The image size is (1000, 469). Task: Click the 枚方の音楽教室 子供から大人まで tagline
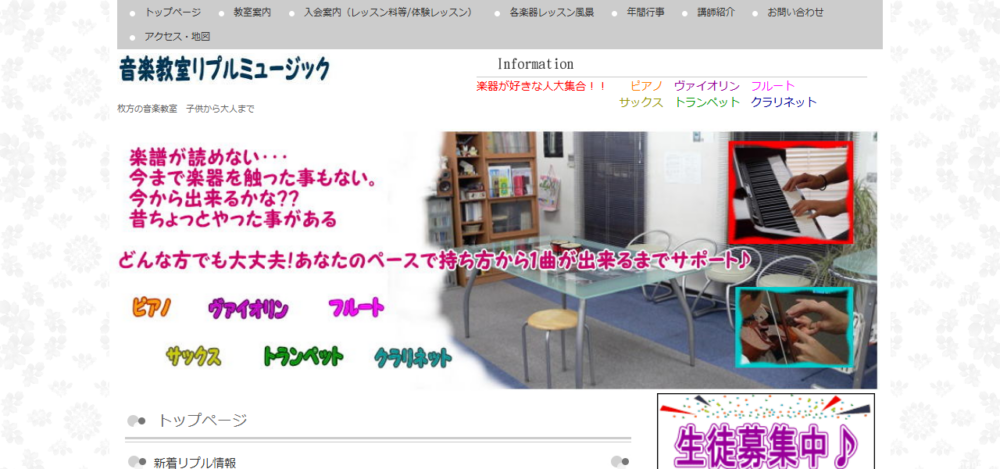[x=186, y=109]
